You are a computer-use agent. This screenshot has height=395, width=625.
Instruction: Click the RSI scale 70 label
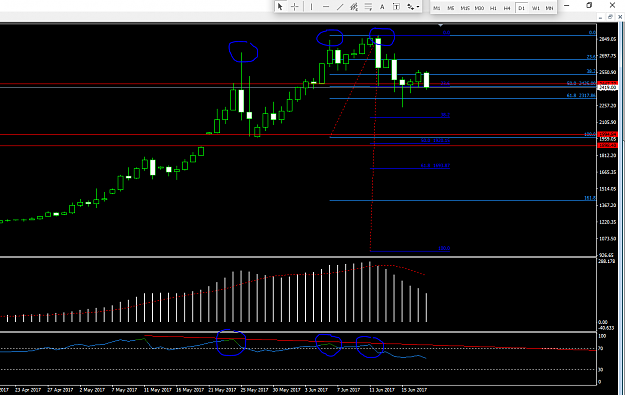(601, 348)
